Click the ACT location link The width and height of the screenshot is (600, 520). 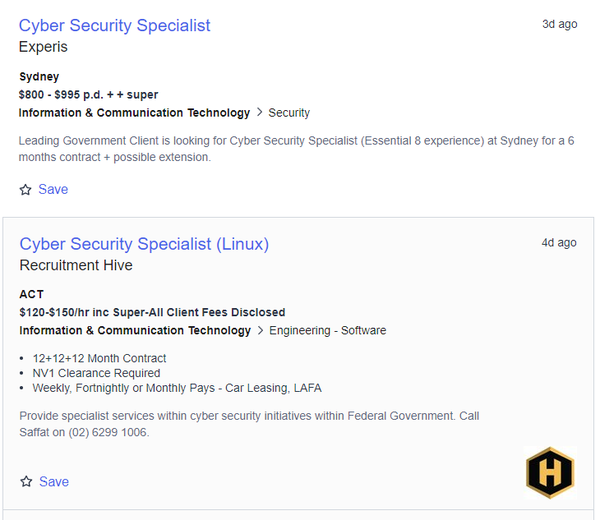click(x=31, y=294)
